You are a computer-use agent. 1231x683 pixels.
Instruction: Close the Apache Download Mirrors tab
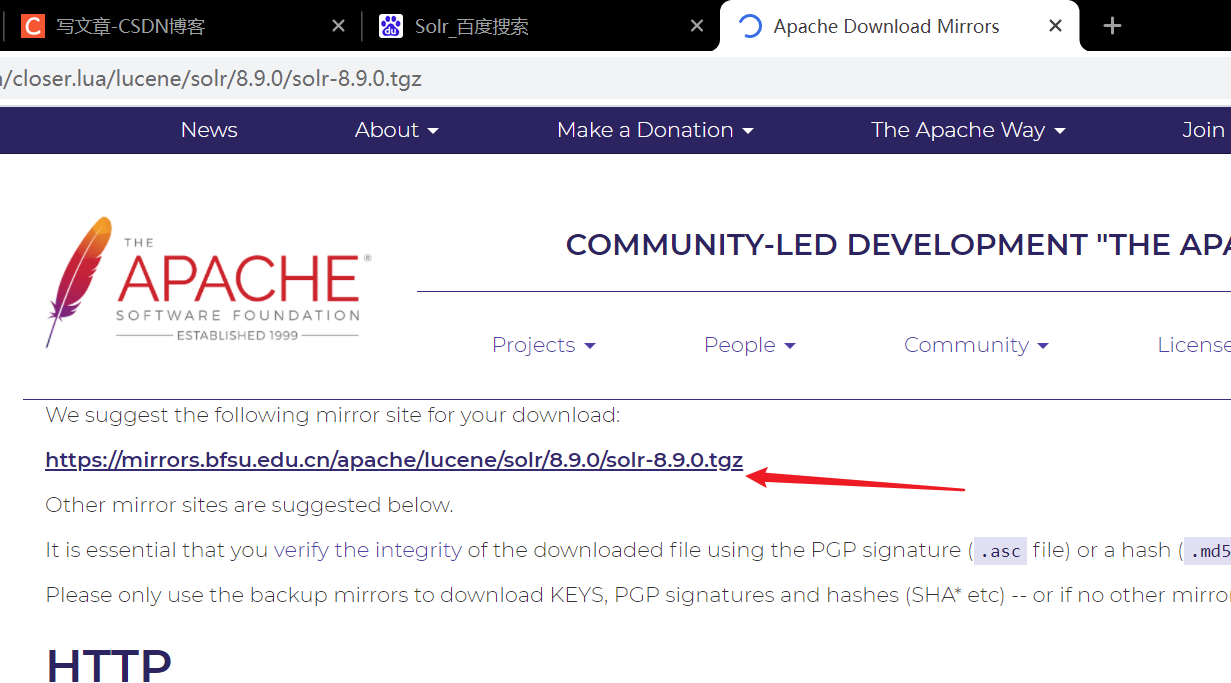pos(1055,26)
